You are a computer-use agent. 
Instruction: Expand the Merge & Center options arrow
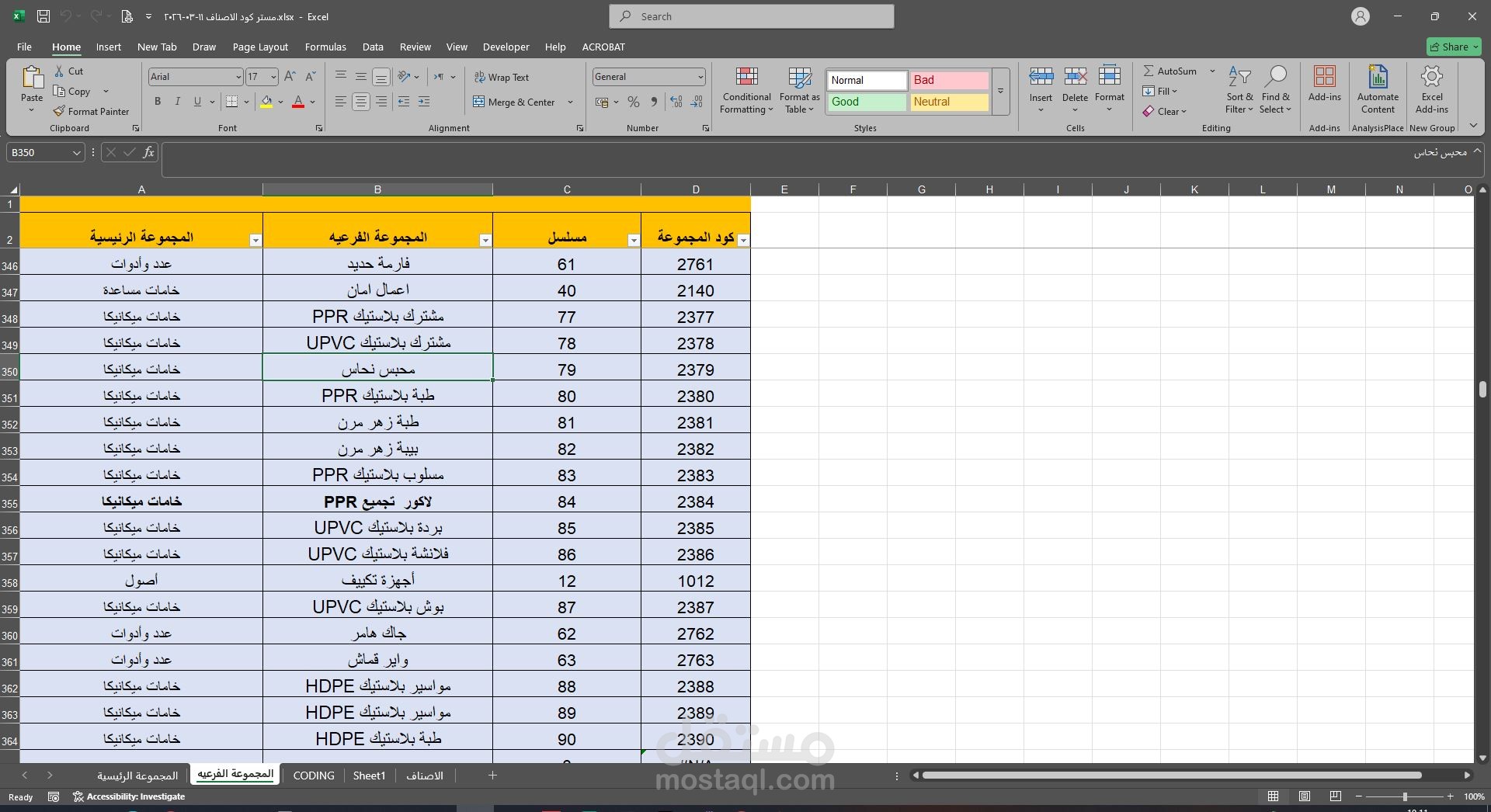570,102
